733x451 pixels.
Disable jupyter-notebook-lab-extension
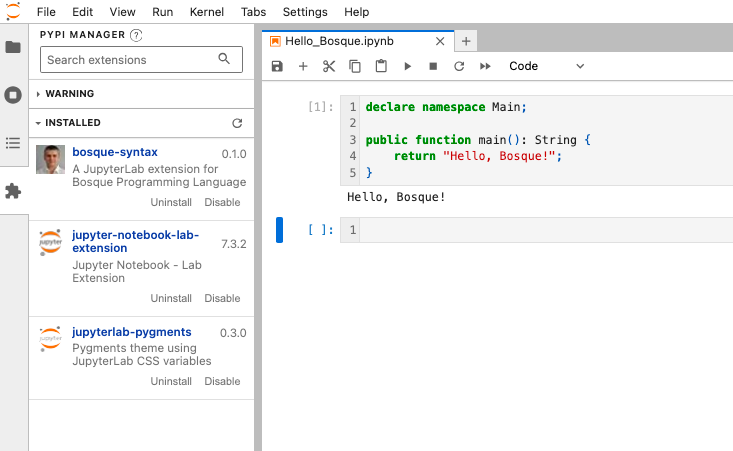pos(223,298)
